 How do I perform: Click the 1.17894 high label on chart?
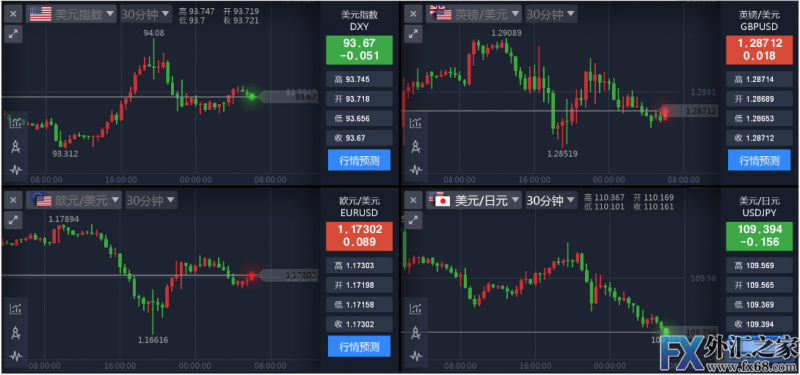(x=64, y=219)
